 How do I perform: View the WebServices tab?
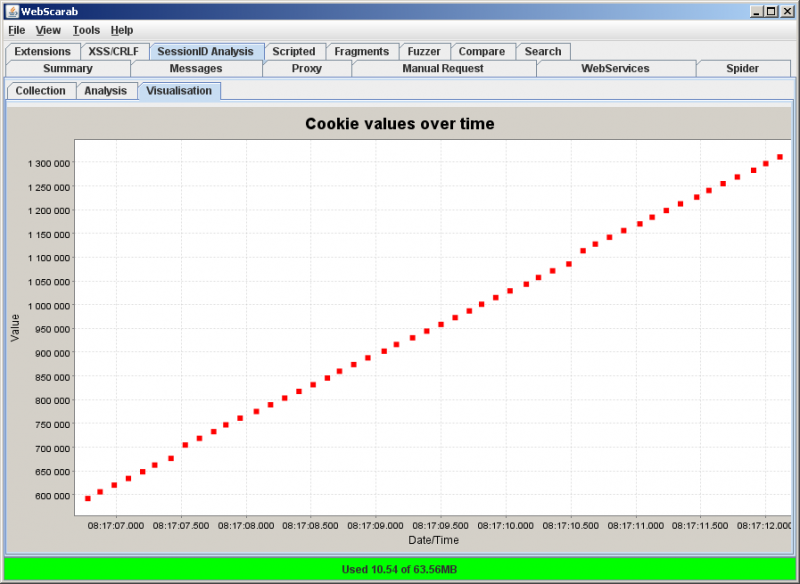pos(616,69)
